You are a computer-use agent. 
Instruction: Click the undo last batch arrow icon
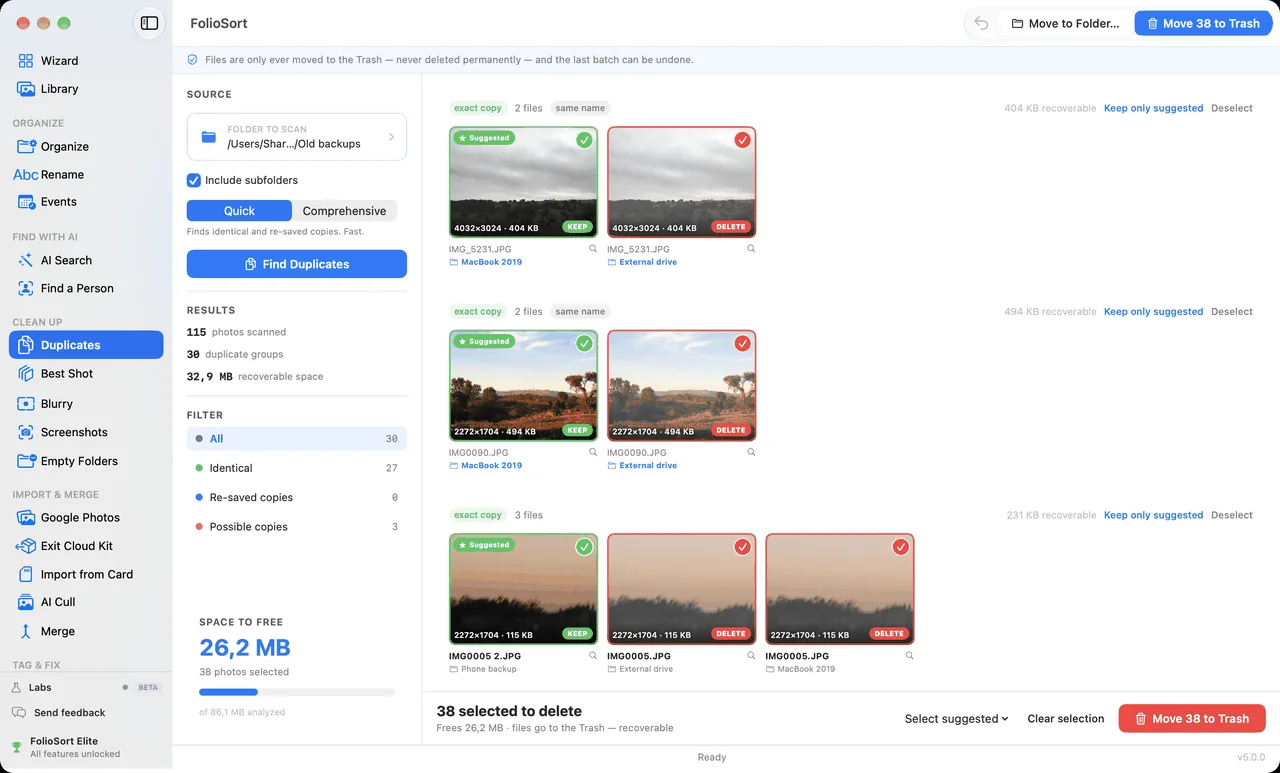981,23
